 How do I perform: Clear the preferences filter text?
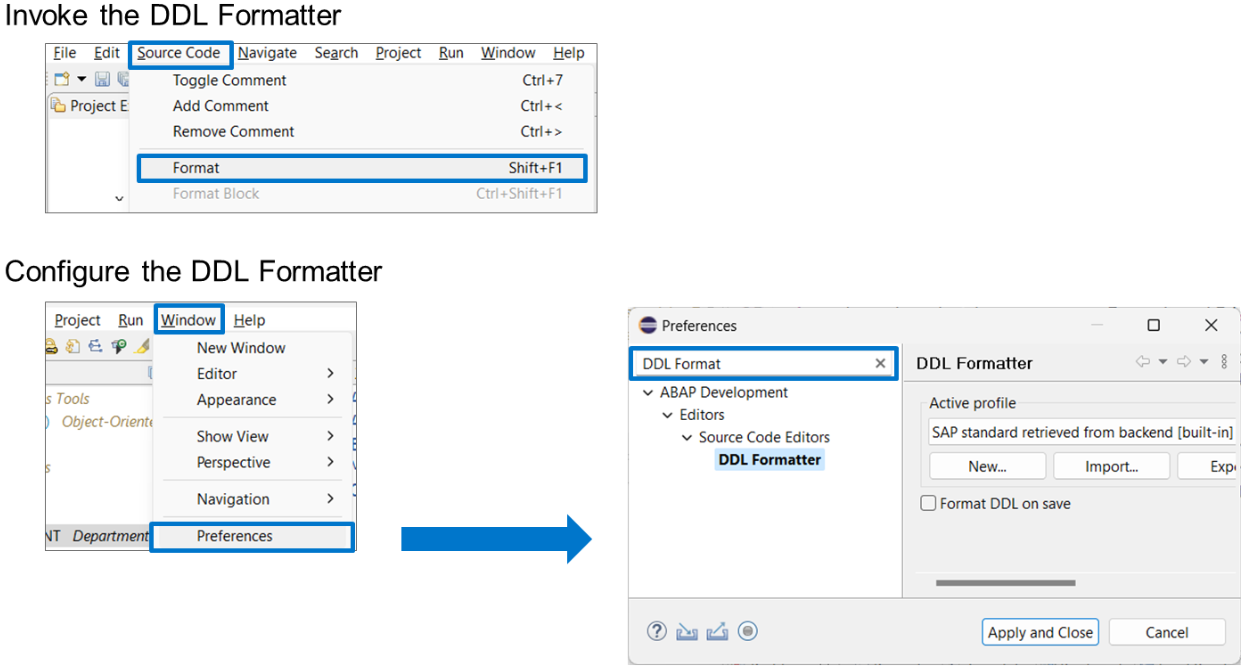click(880, 364)
